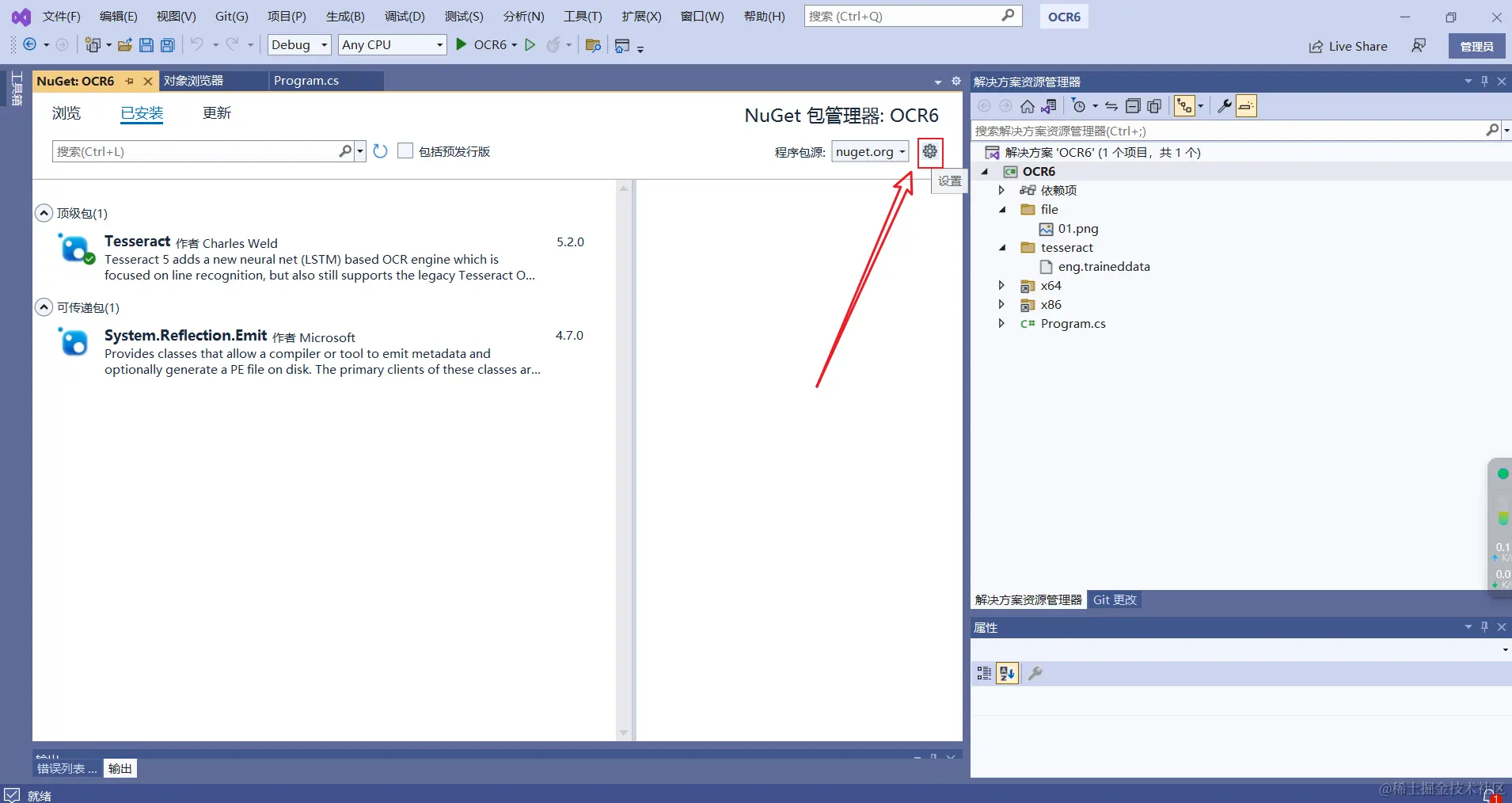Click the Categorized icon in Properties panel
Screen dimensions: 1512x803
coord(984,673)
